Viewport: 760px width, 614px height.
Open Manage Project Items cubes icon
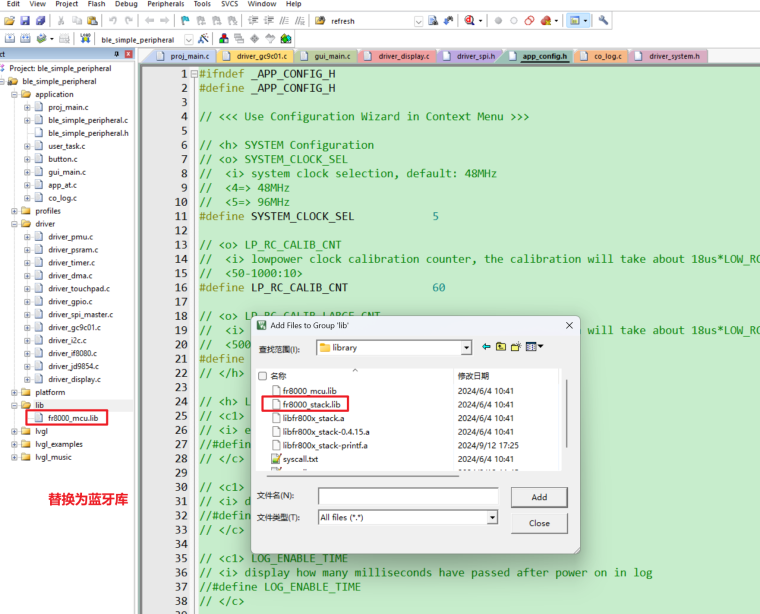point(224,39)
